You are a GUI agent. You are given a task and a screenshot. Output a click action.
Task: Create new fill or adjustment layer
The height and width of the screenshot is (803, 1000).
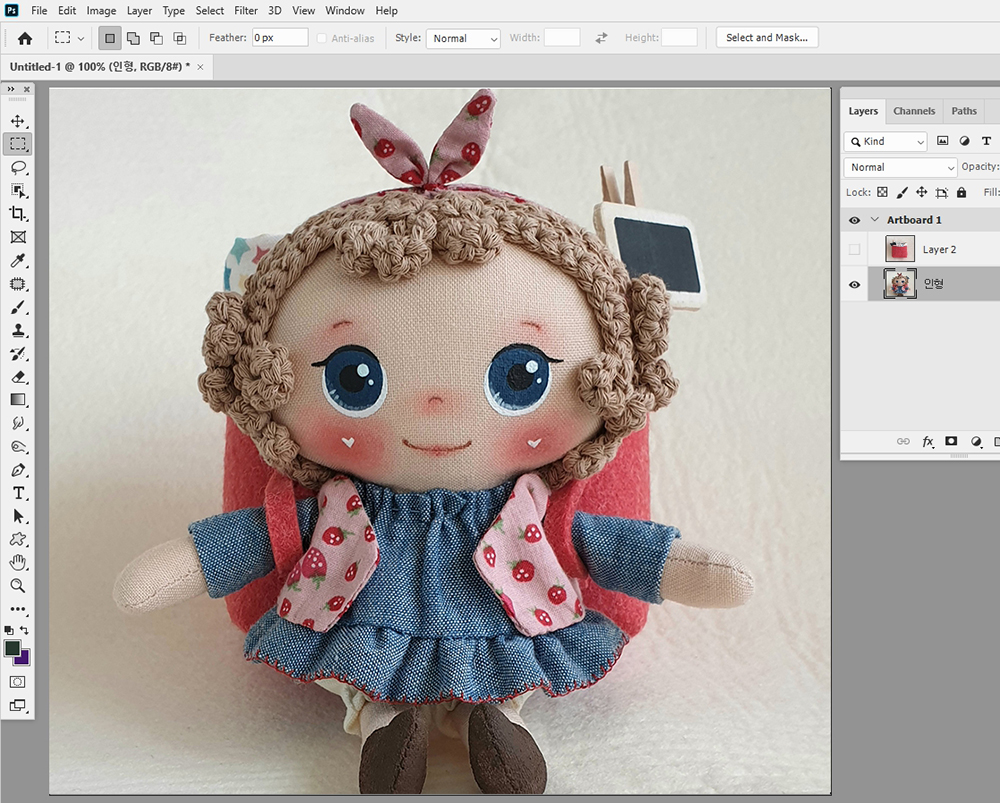point(976,441)
